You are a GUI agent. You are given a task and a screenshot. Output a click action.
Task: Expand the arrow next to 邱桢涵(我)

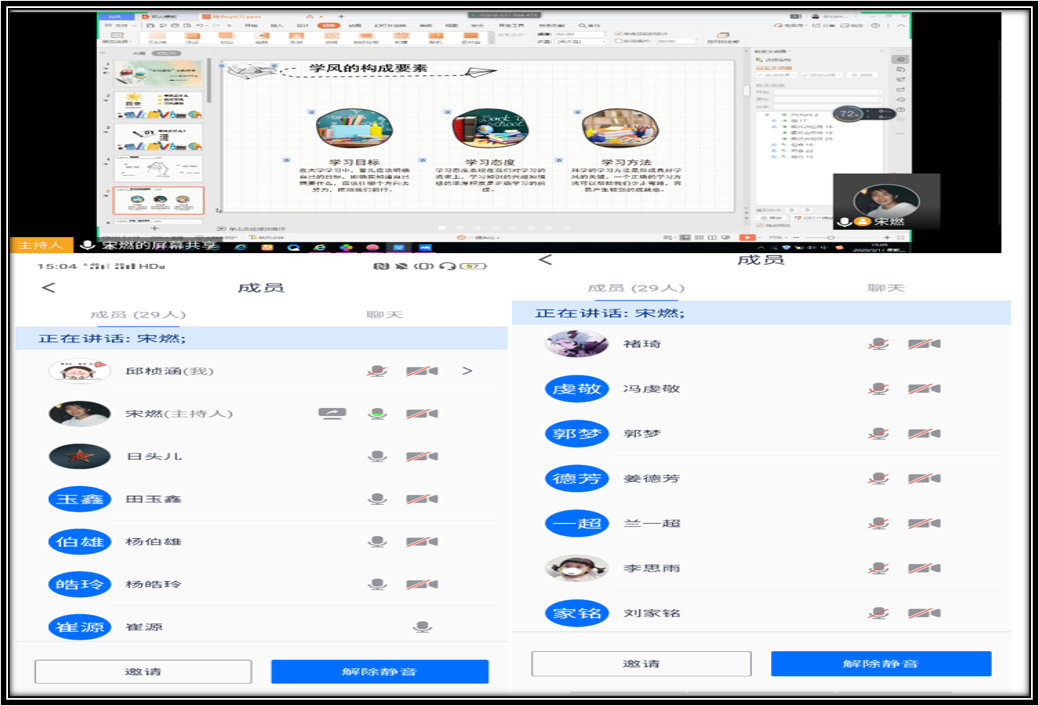(467, 371)
